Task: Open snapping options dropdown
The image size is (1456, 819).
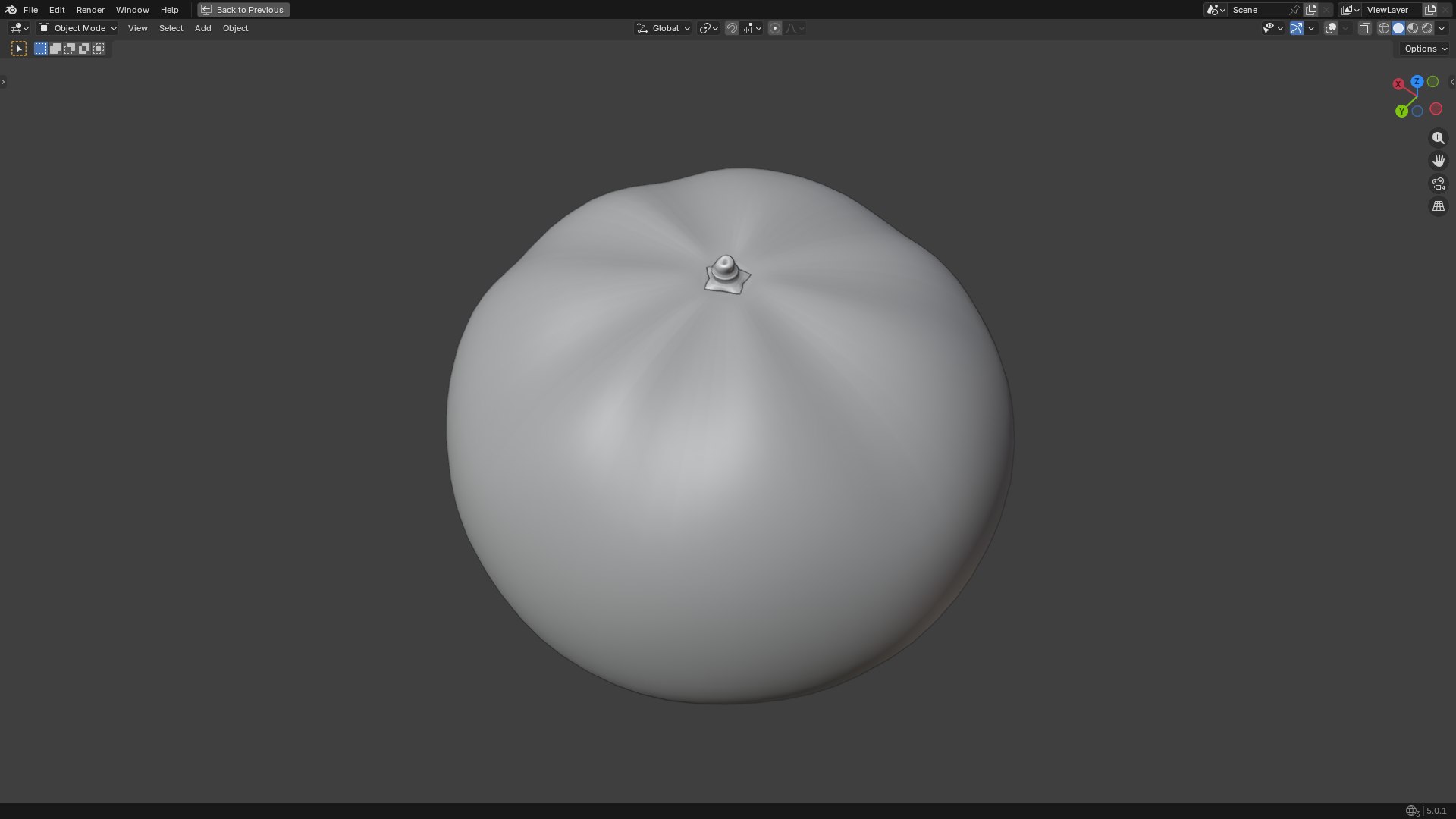Action: pyautogui.click(x=752, y=28)
